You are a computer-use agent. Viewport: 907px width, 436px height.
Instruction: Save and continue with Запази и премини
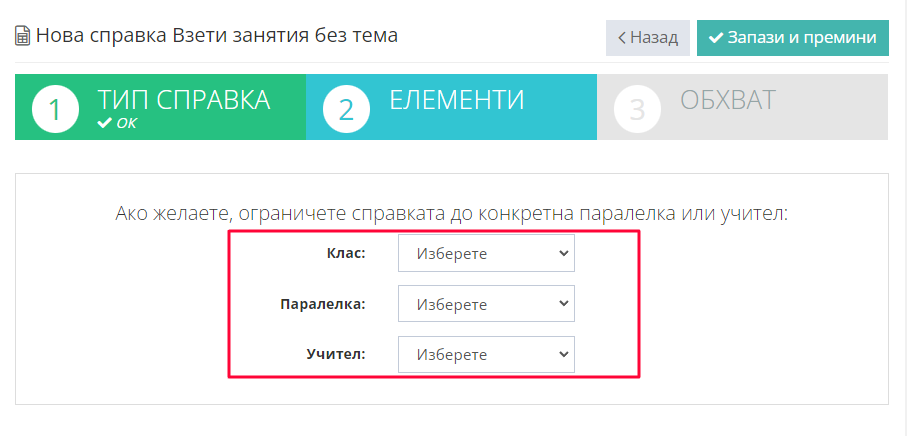pos(792,38)
